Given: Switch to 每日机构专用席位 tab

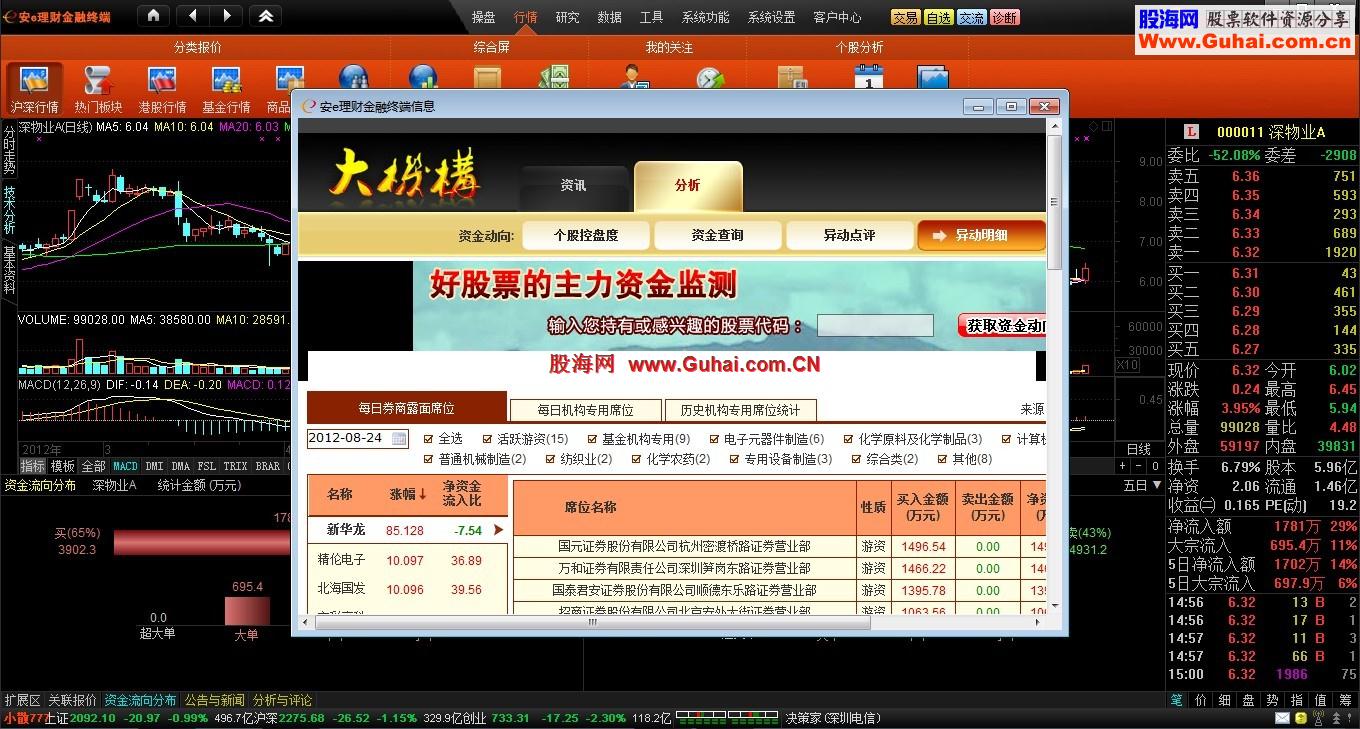Looking at the screenshot, I should point(585,410).
